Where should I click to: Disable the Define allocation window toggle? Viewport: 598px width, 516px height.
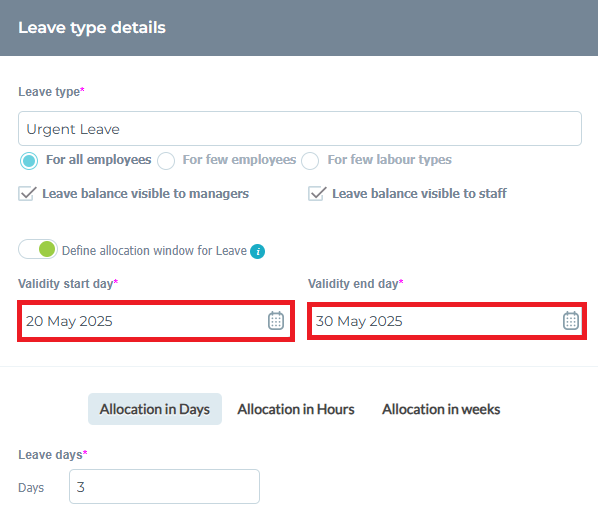(x=38, y=249)
